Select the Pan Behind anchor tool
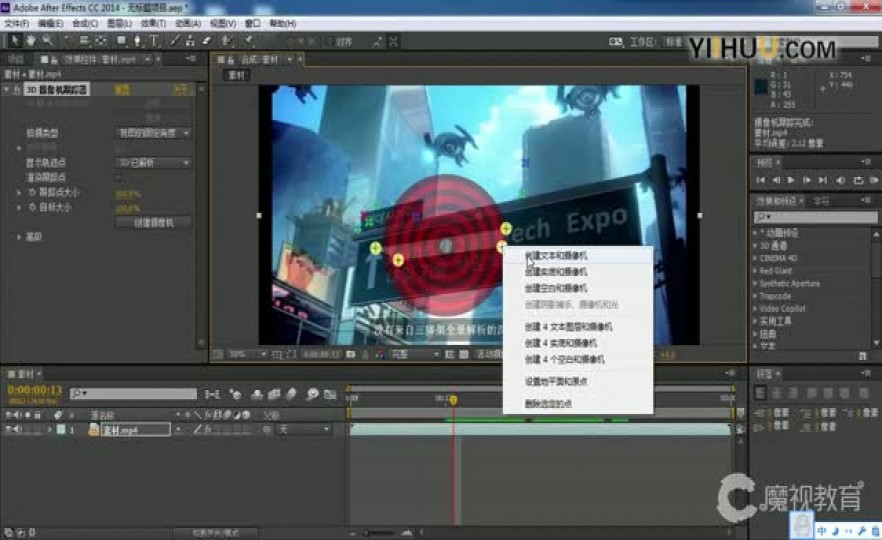 click(x=101, y=40)
